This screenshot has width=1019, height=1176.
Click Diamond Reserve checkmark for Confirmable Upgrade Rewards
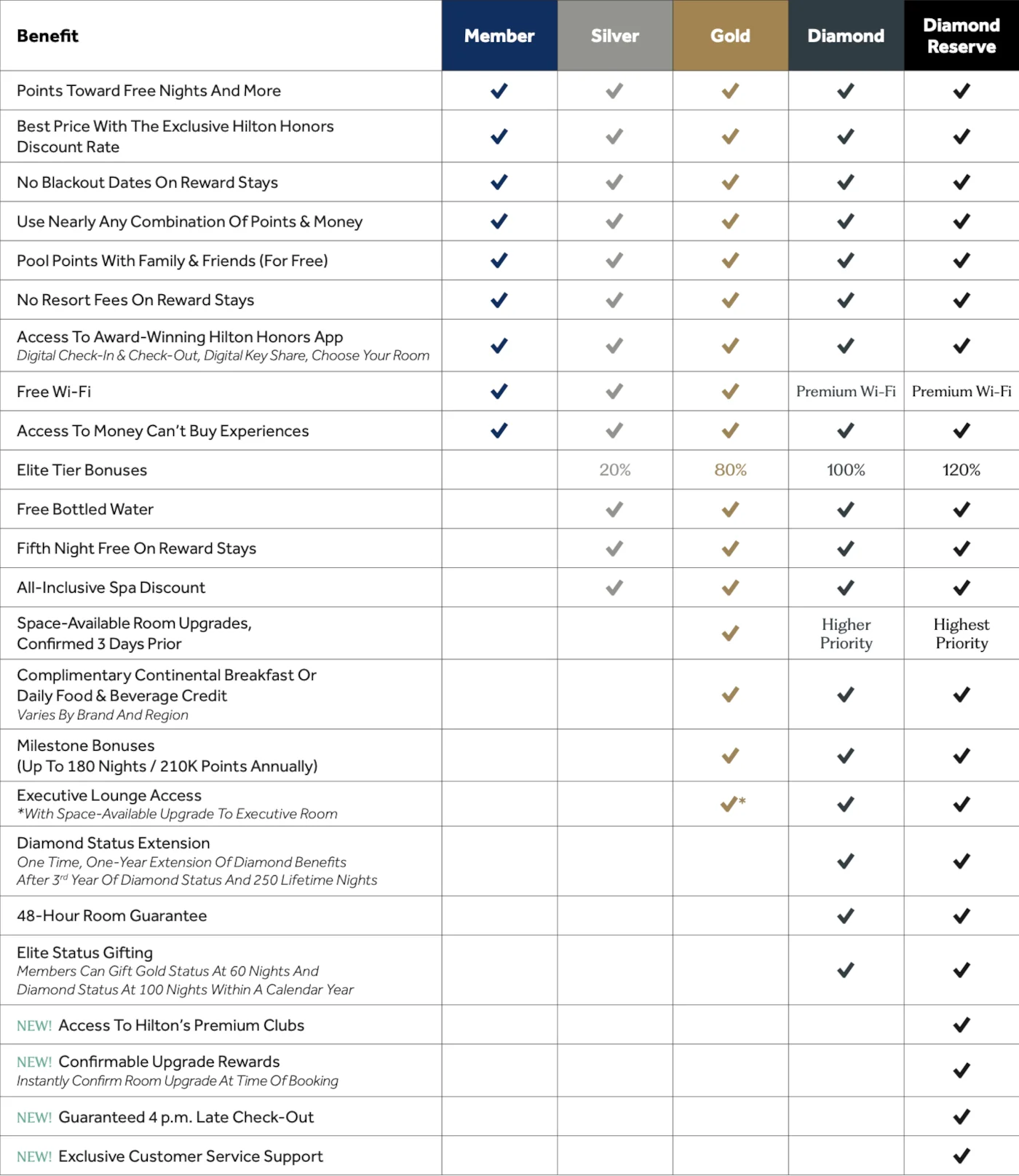961,1070
